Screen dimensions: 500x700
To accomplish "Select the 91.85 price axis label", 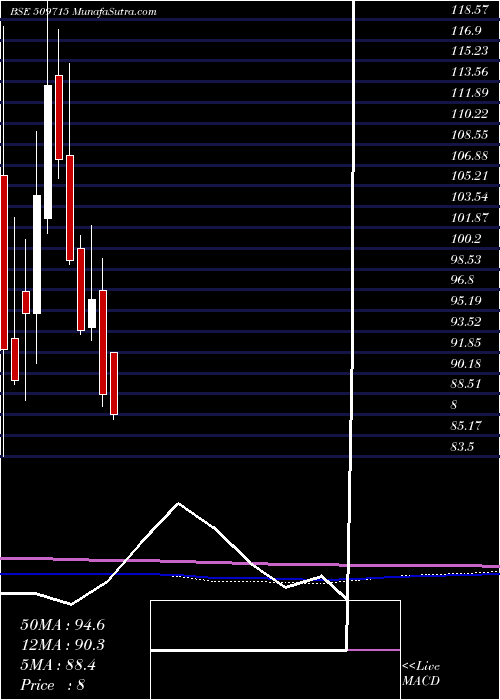I will tap(466, 342).
